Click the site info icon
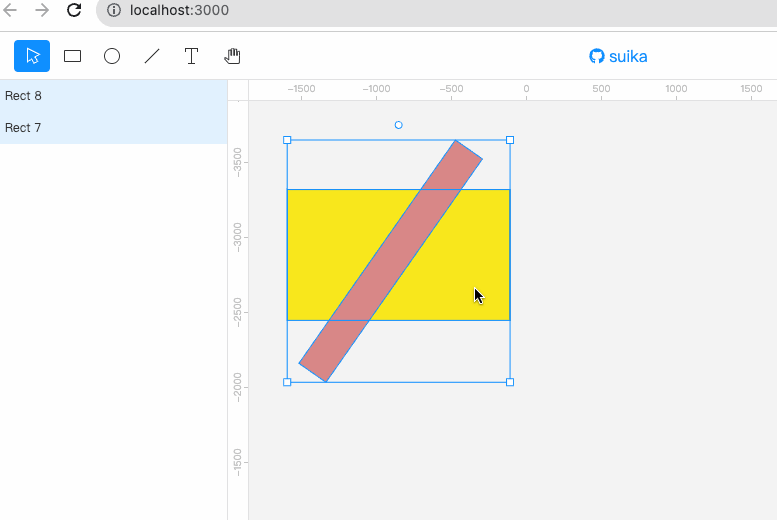777x520 pixels. click(x=114, y=10)
